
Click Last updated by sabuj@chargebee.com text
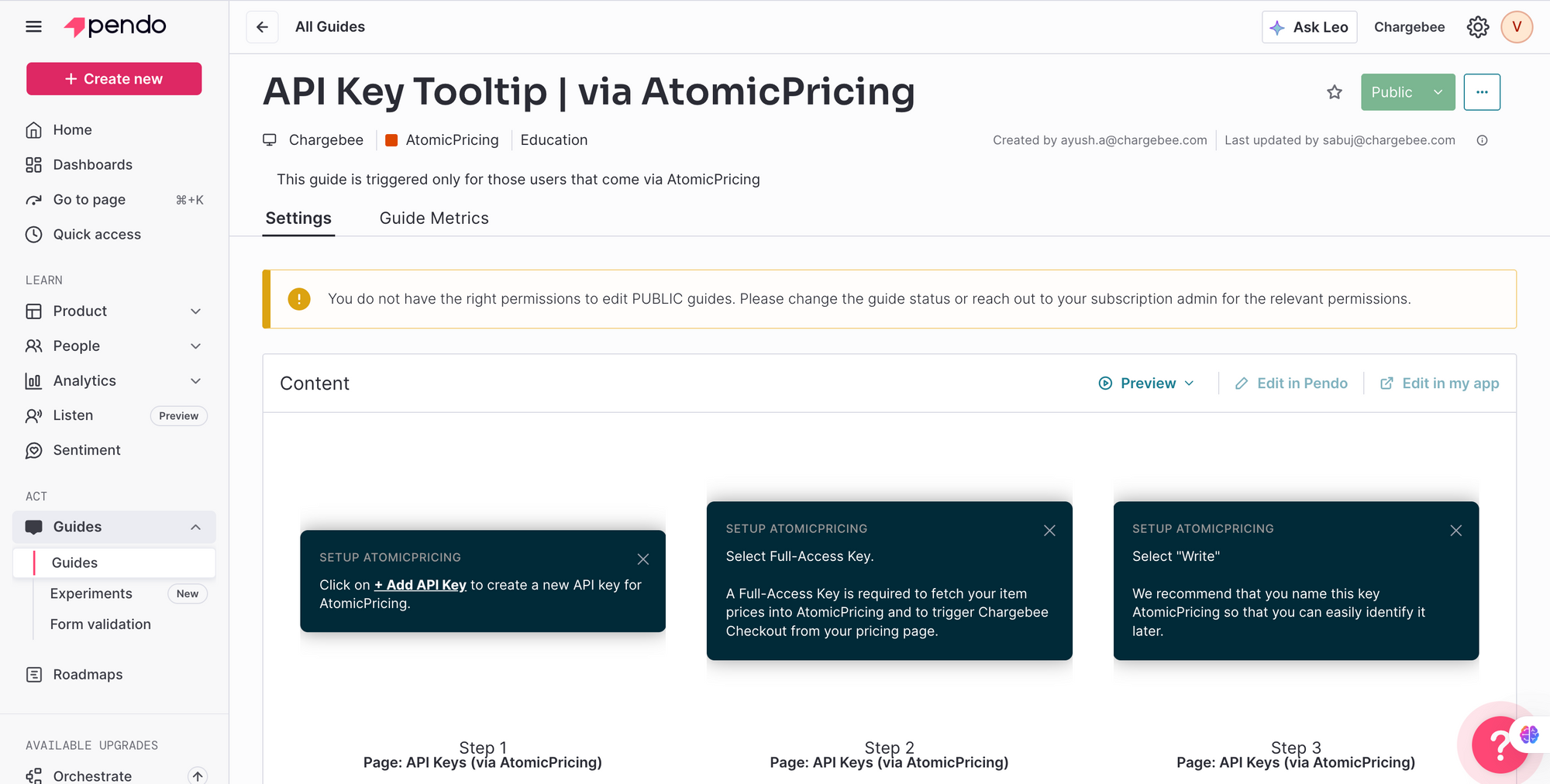1340,140
